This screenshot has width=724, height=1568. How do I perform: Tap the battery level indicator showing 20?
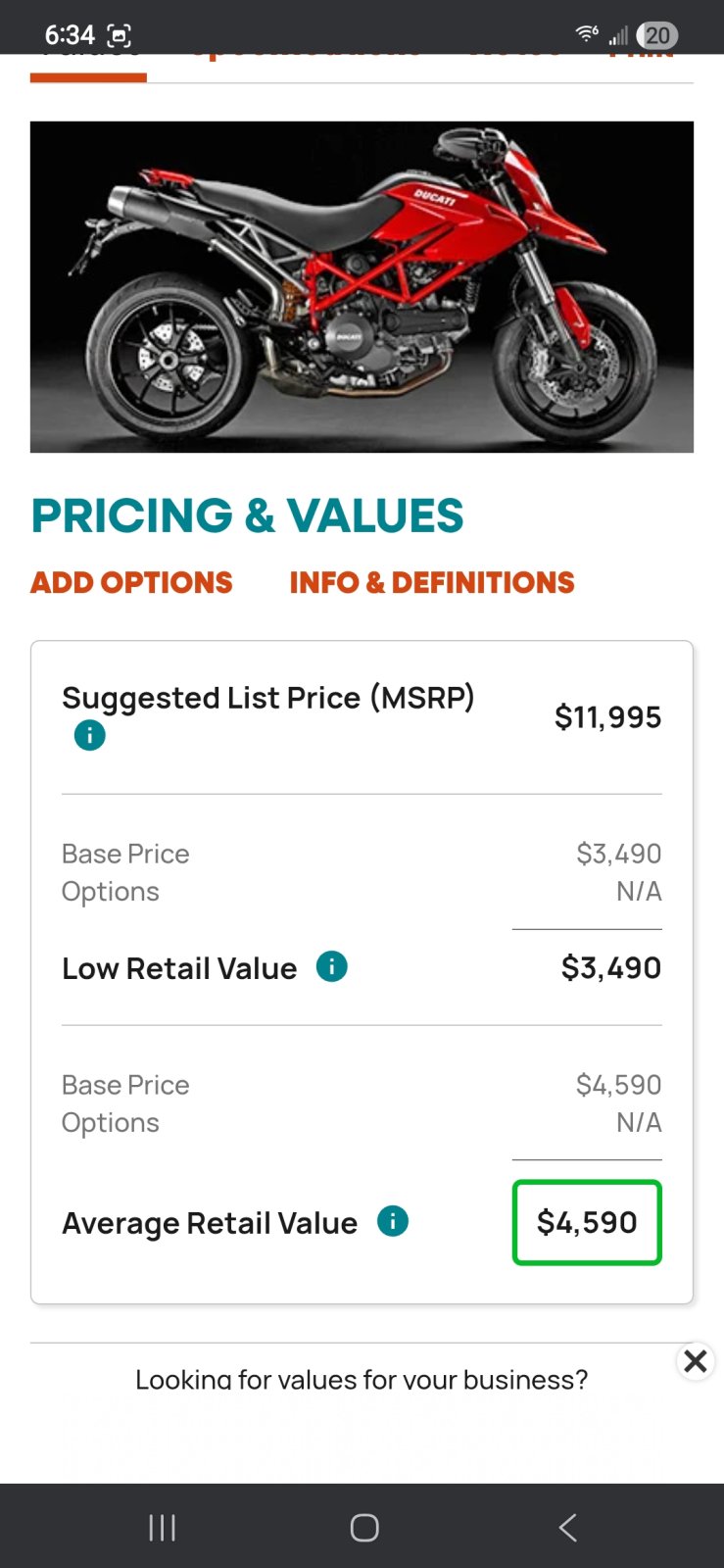click(x=657, y=35)
